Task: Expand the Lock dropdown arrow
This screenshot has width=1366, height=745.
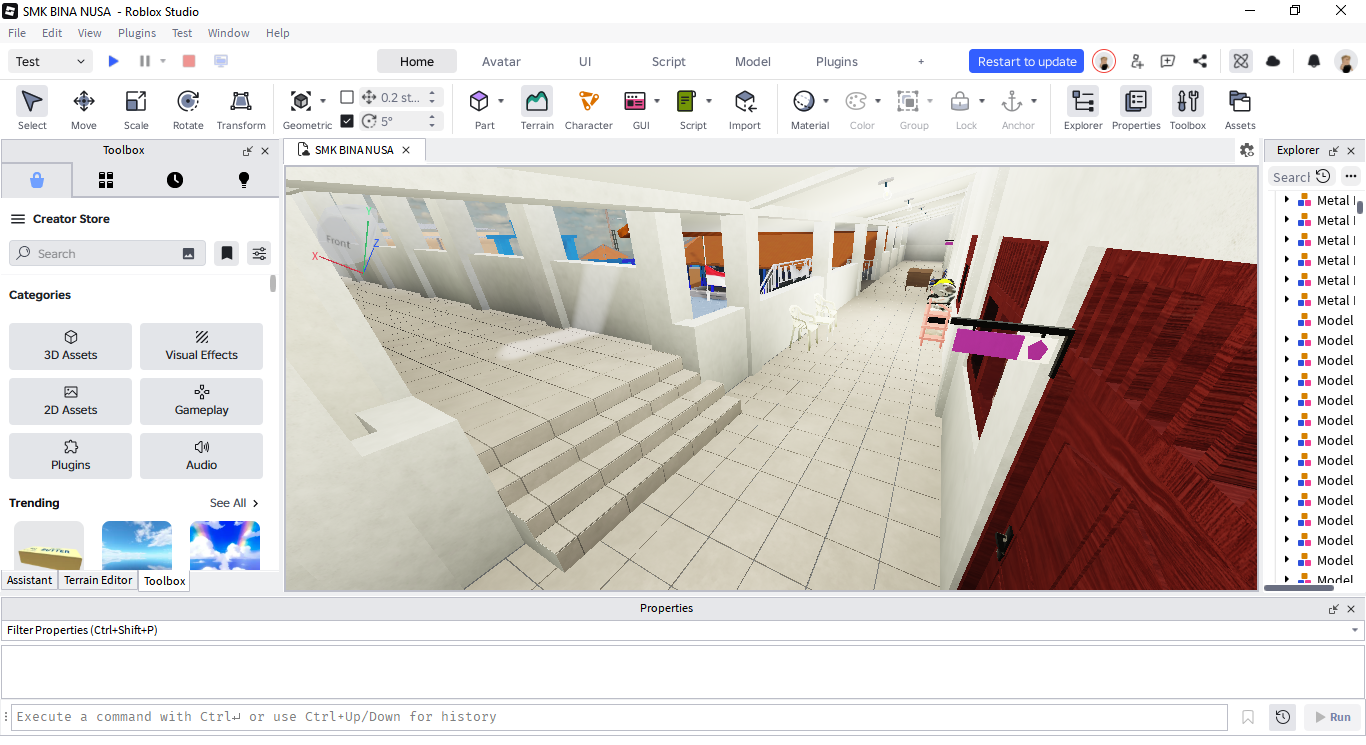Action: [982, 101]
